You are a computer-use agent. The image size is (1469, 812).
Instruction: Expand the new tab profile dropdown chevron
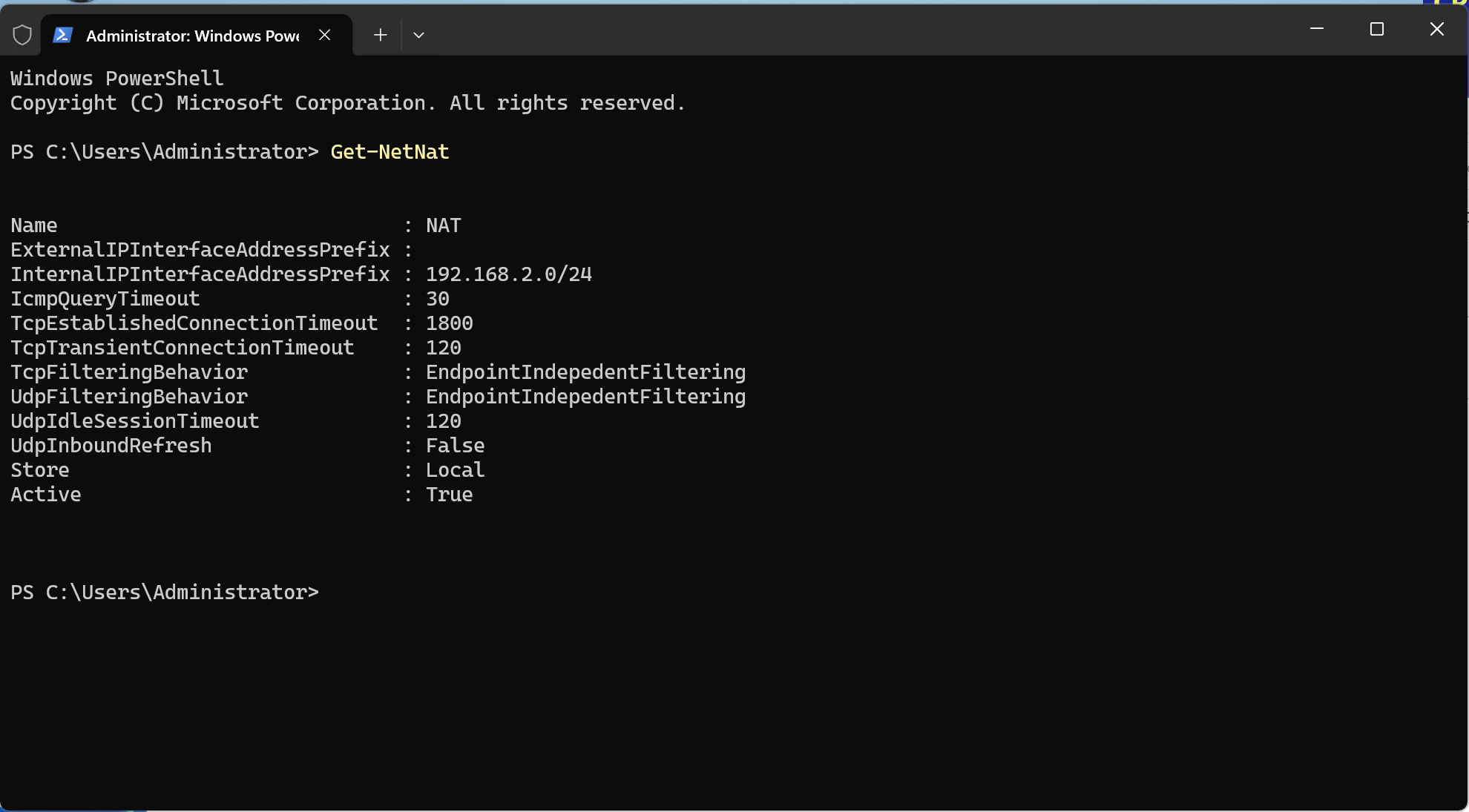point(418,35)
